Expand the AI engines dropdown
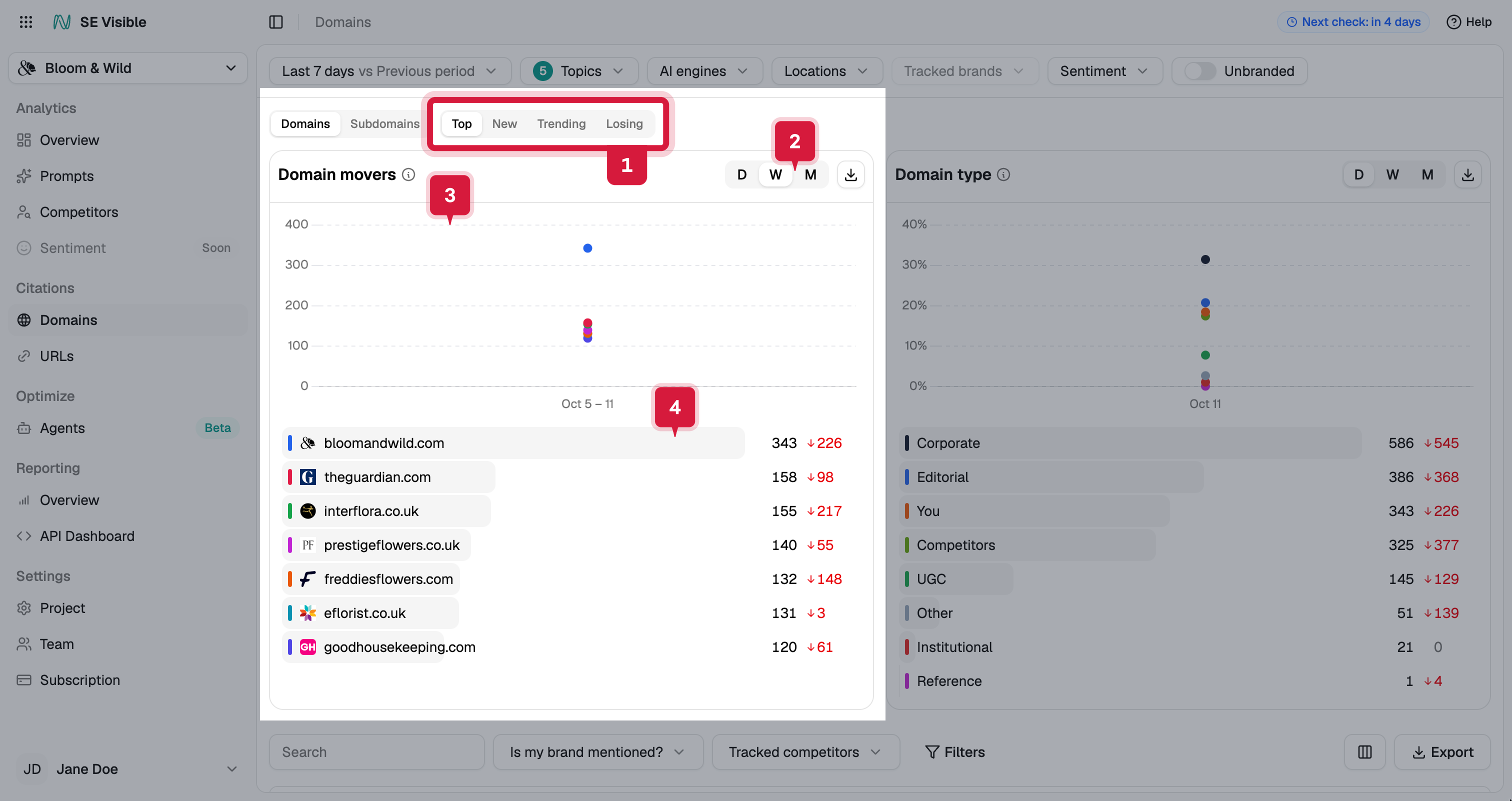Screen dimensions: 1512x801 coord(705,71)
